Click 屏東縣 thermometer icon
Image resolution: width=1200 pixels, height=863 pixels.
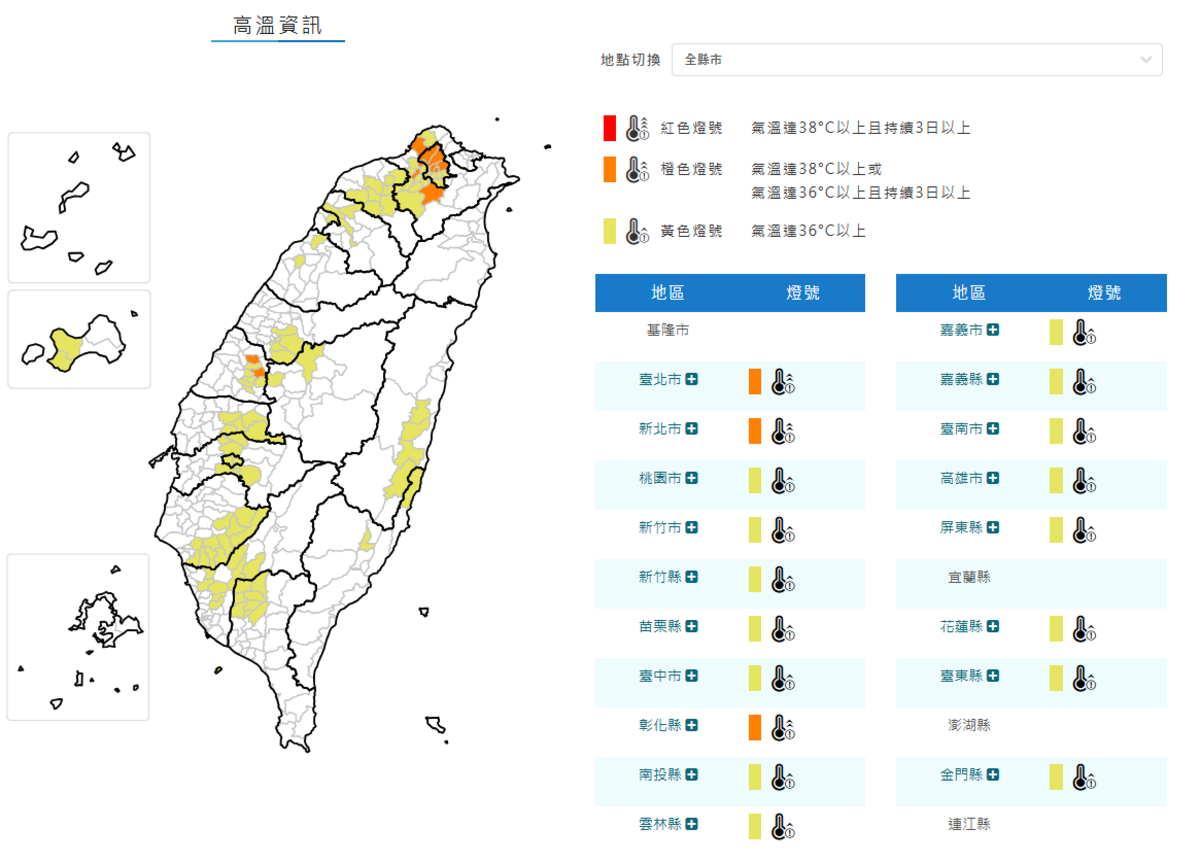pos(1084,530)
